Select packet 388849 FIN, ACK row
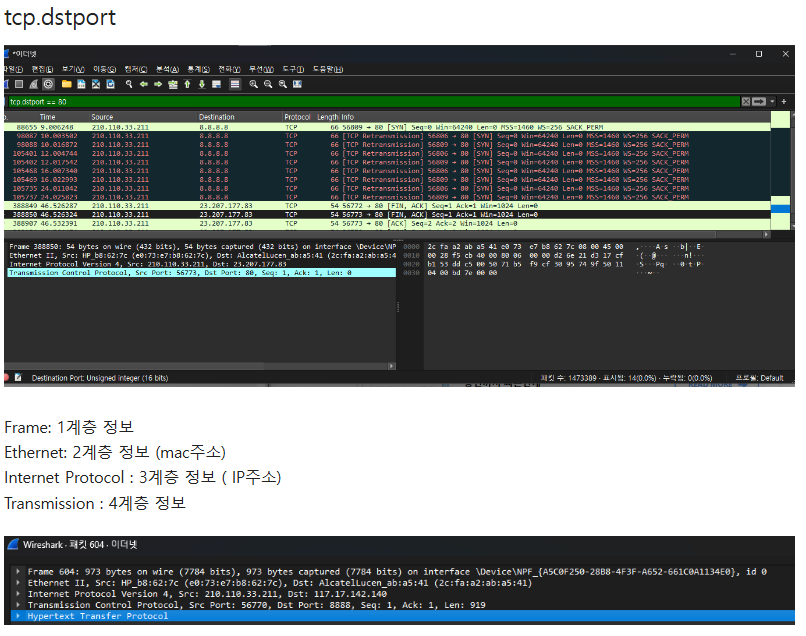The height and width of the screenshot is (636, 806). tap(387, 206)
